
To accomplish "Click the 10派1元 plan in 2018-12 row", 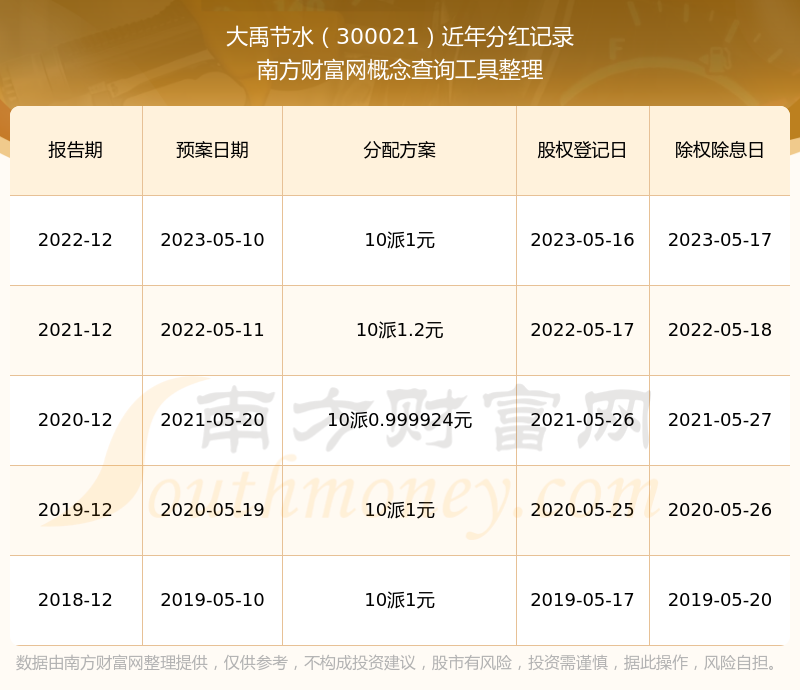I will (x=399, y=599).
